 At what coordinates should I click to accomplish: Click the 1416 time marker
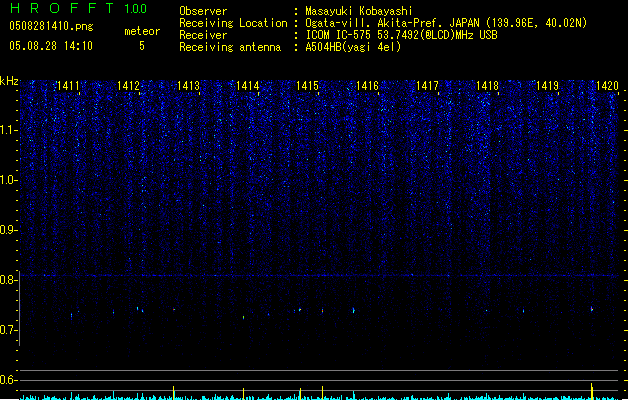click(367, 86)
